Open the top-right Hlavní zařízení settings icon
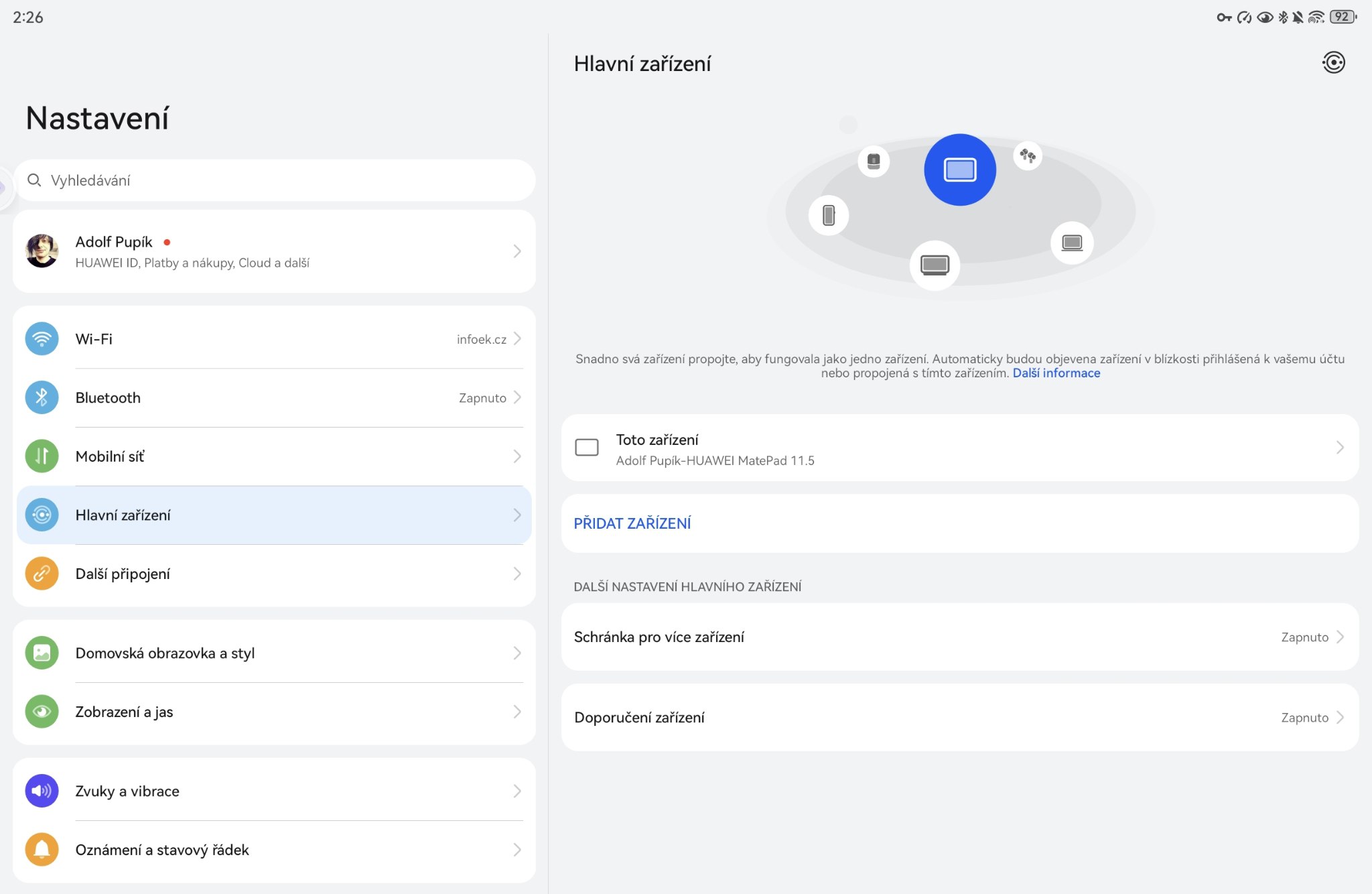The width and height of the screenshot is (1372, 894). click(1333, 63)
